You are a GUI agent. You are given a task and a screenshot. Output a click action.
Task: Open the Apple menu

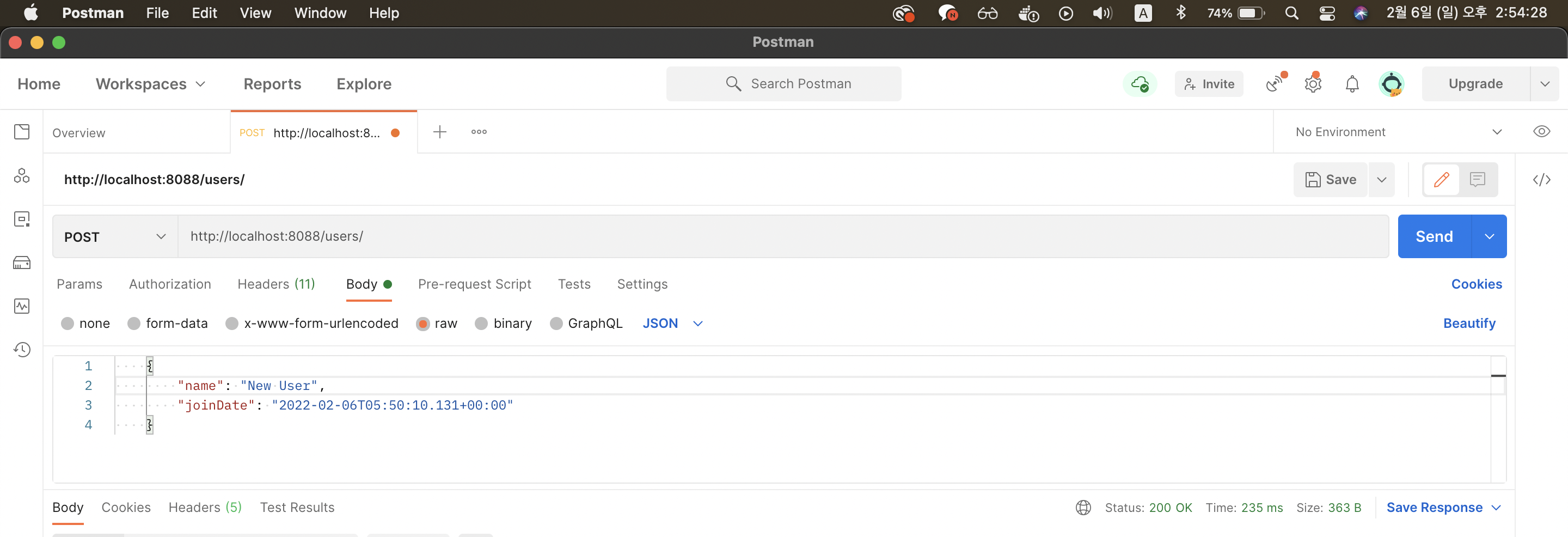pos(30,13)
